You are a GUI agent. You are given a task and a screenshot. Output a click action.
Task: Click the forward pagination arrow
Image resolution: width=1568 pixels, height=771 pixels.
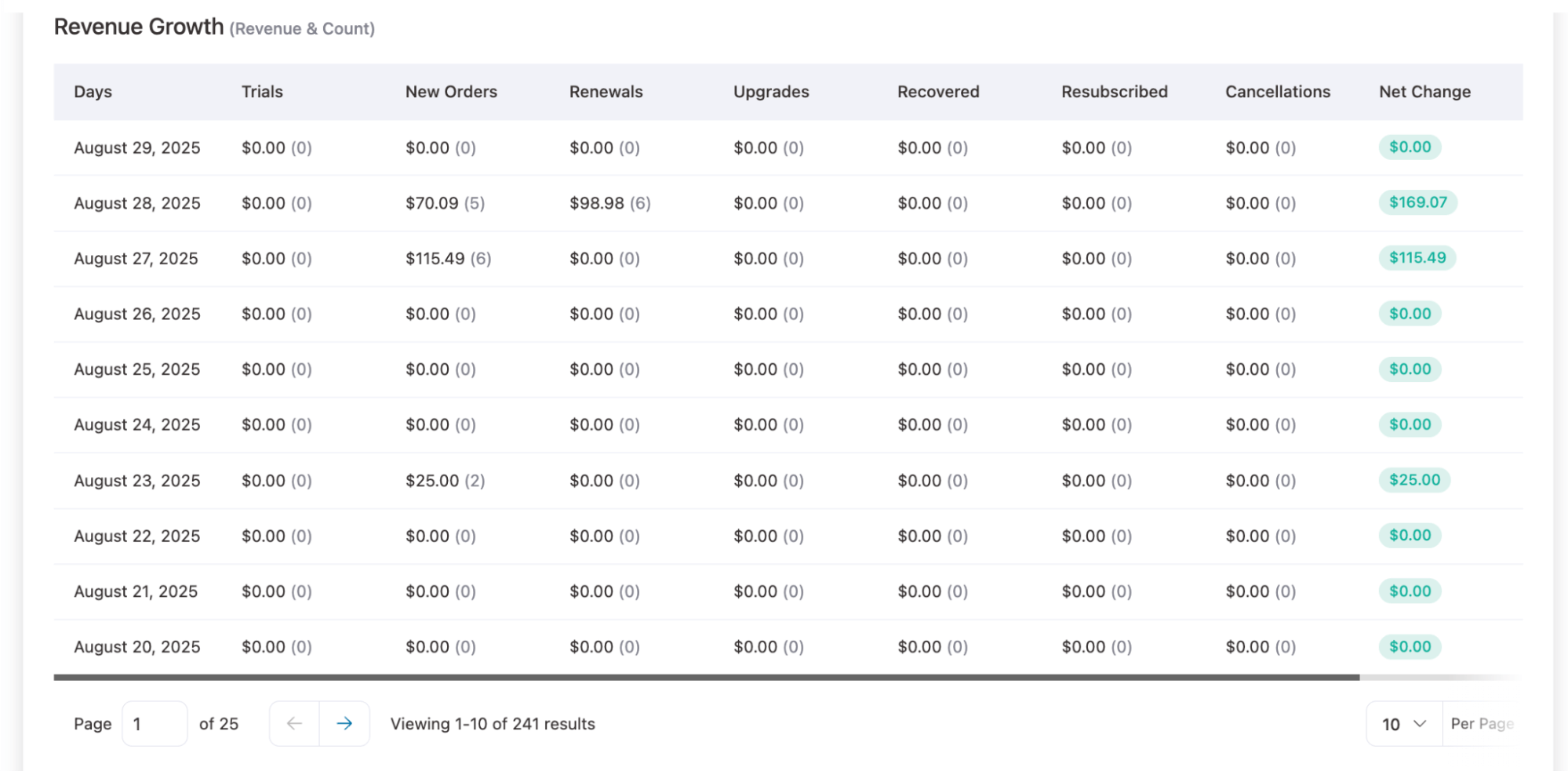click(x=344, y=723)
